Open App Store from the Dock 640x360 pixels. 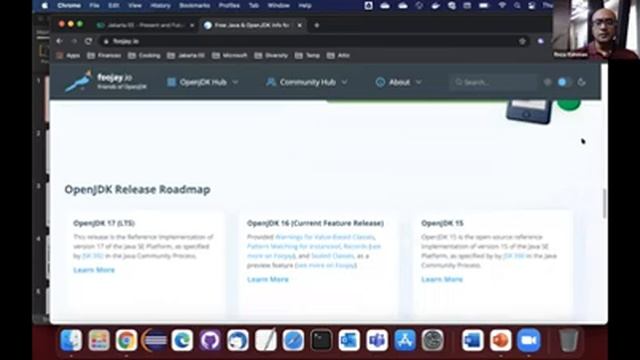[405, 340]
